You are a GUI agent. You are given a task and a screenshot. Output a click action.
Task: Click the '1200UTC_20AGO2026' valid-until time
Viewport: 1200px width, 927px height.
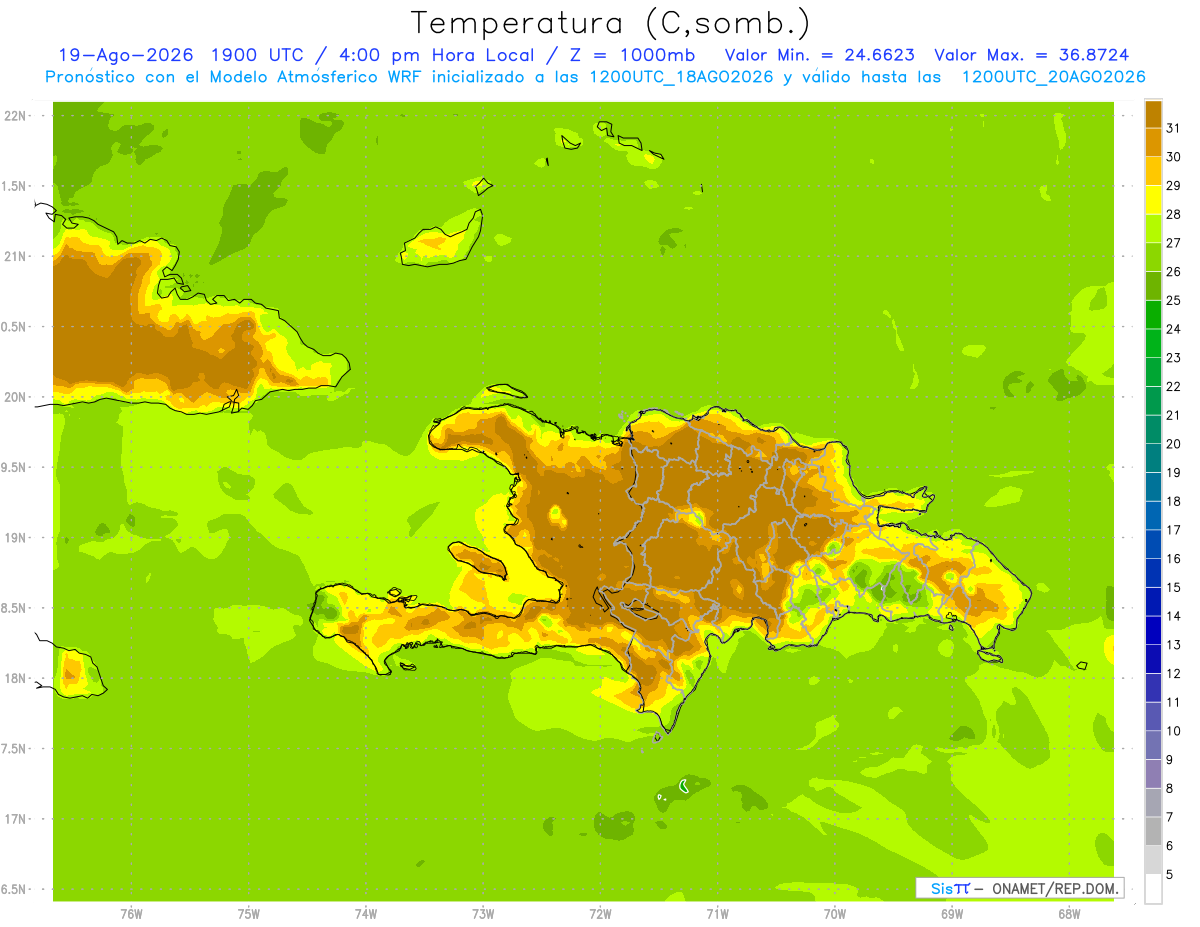tap(1053, 77)
